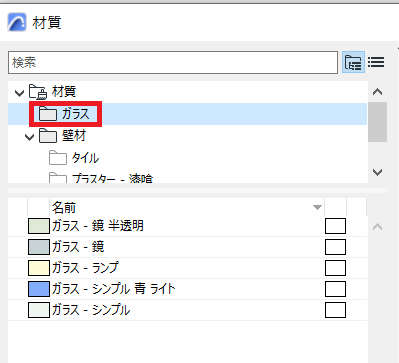Viewport: 399px width, 363px height.
Task: Select material ガラス - ランプ
Action: click(187, 268)
